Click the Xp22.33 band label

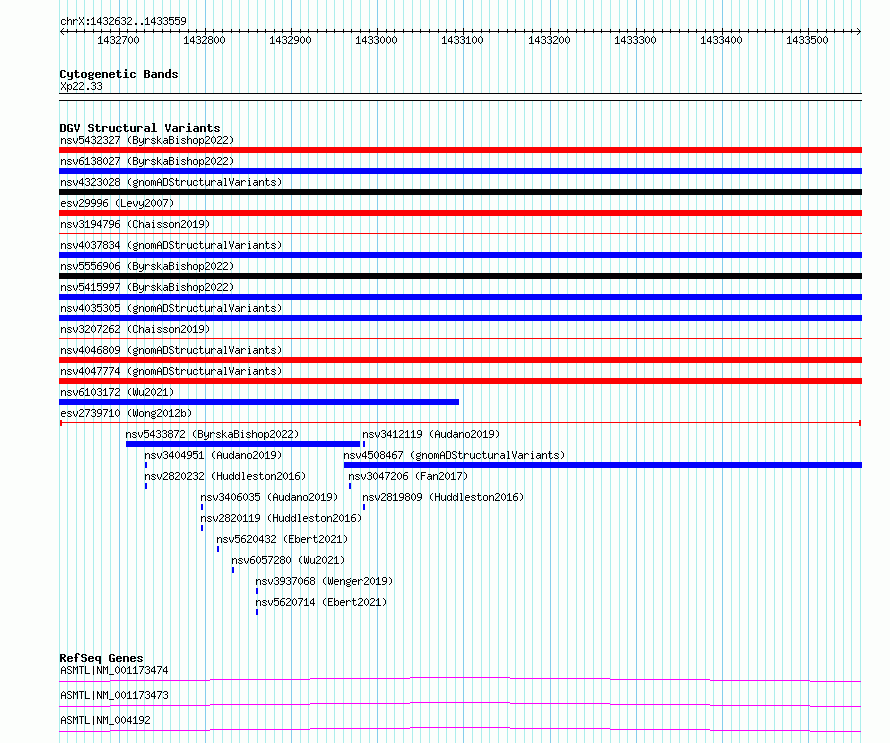coord(81,86)
